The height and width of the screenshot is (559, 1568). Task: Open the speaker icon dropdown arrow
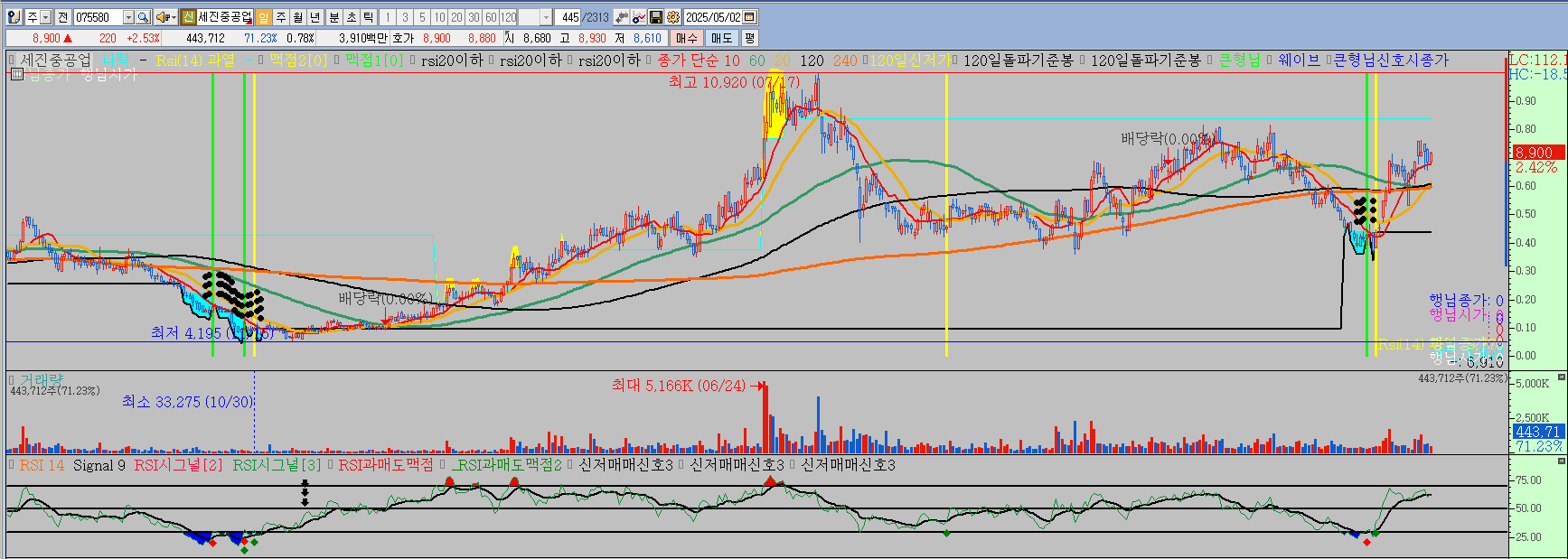[173, 17]
